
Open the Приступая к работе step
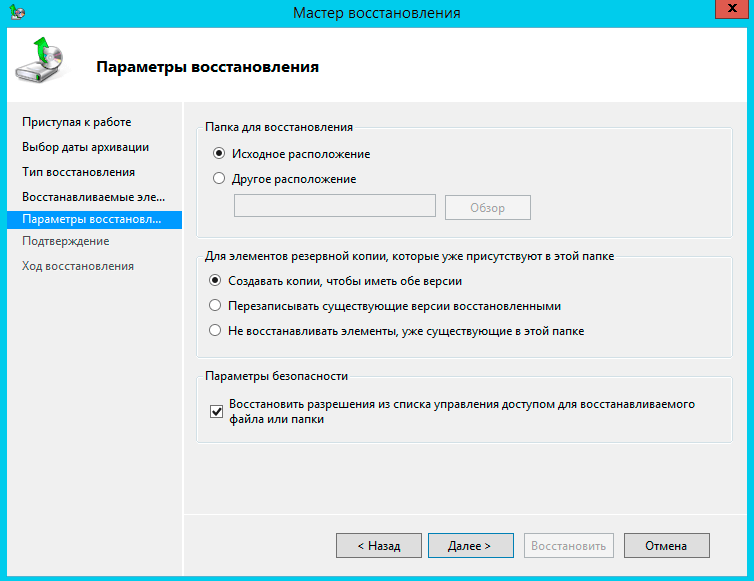[x=76, y=122]
